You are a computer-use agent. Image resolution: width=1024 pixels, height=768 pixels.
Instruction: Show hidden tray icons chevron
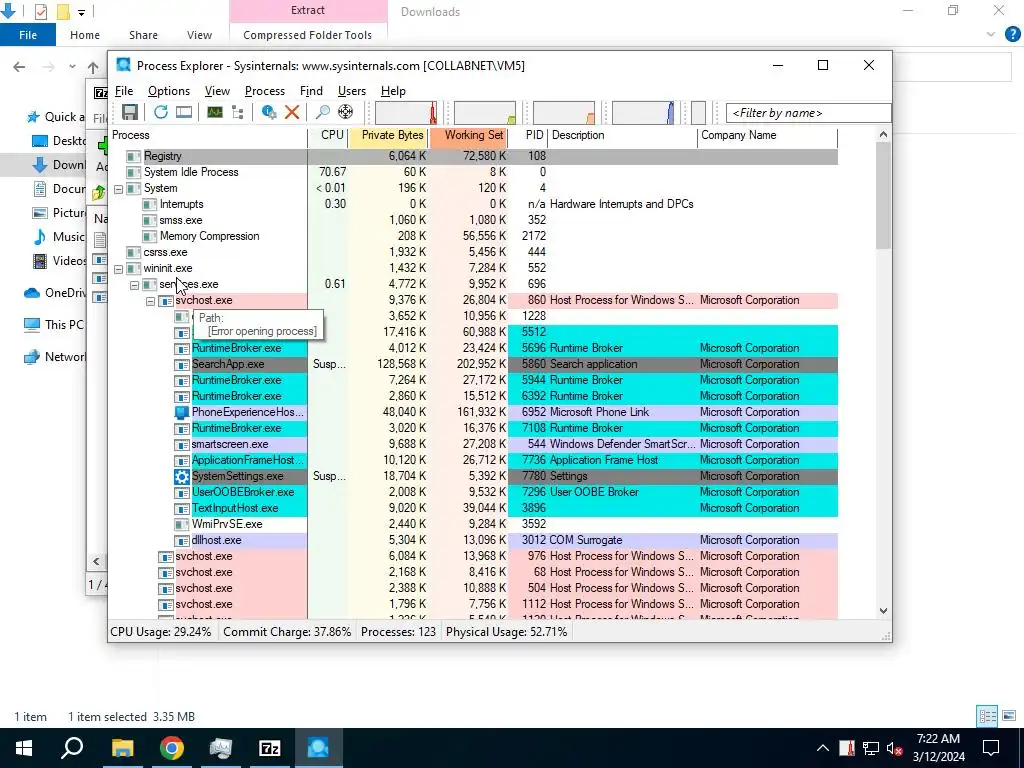pyautogui.click(x=823, y=748)
